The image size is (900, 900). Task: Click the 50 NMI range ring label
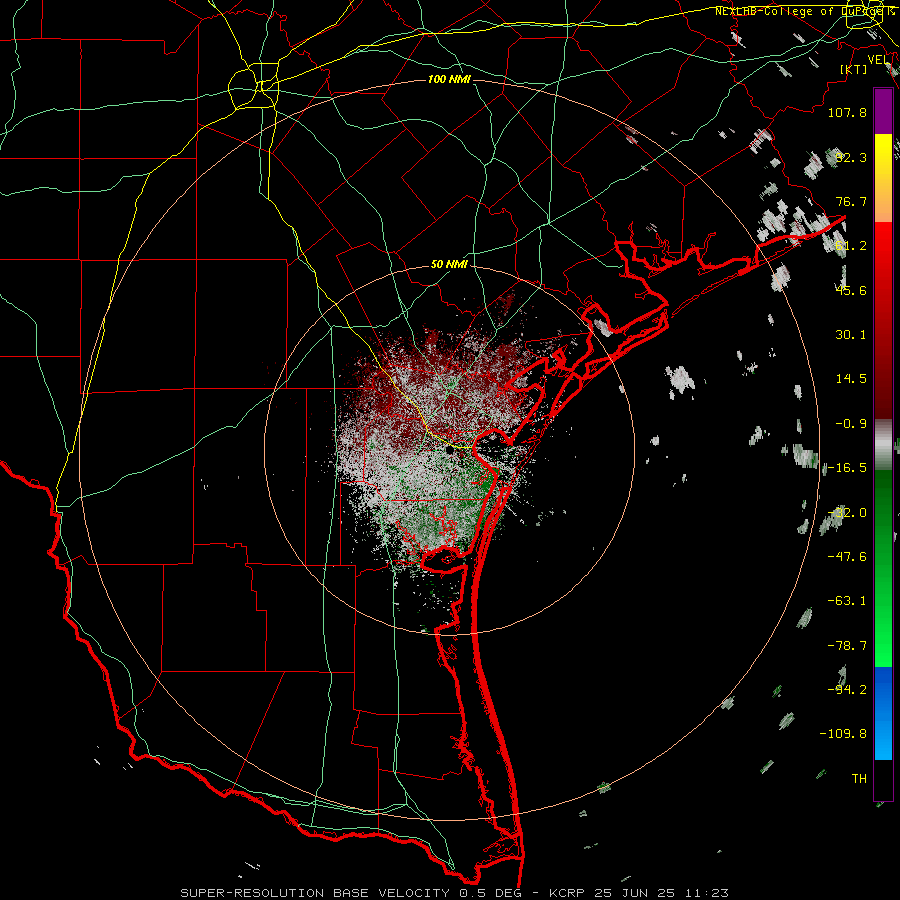point(449,265)
